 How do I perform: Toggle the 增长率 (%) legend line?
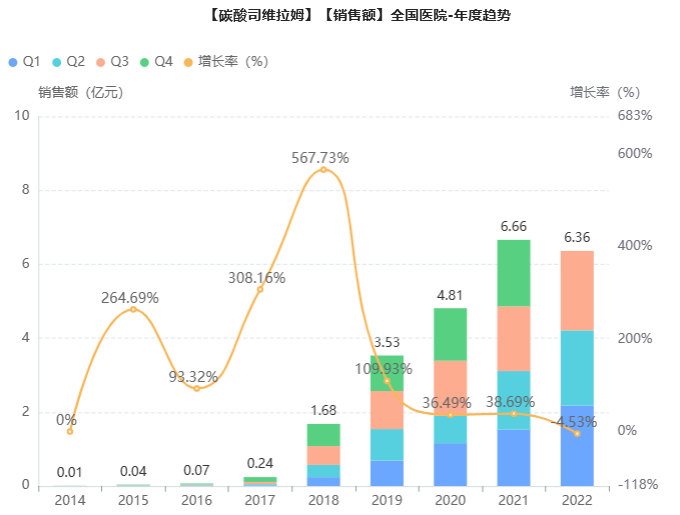tap(226, 62)
